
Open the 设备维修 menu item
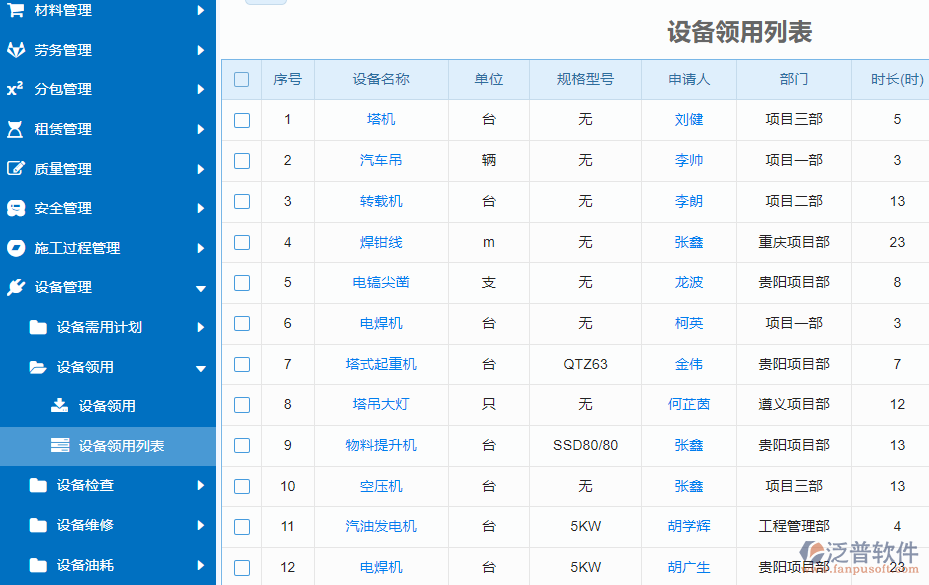[x=85, y=525]
